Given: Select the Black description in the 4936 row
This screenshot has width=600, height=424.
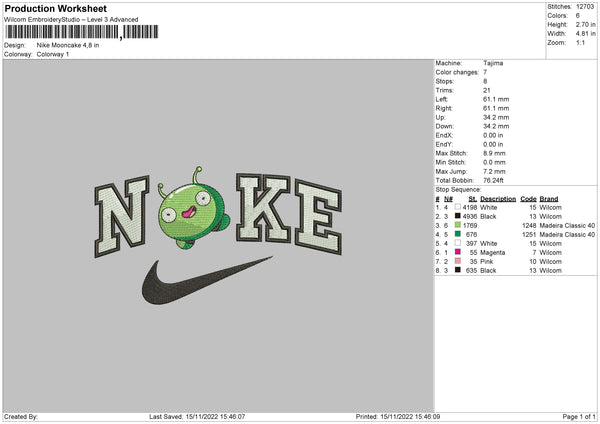Looking at the screenshot, I should point(488,217).
